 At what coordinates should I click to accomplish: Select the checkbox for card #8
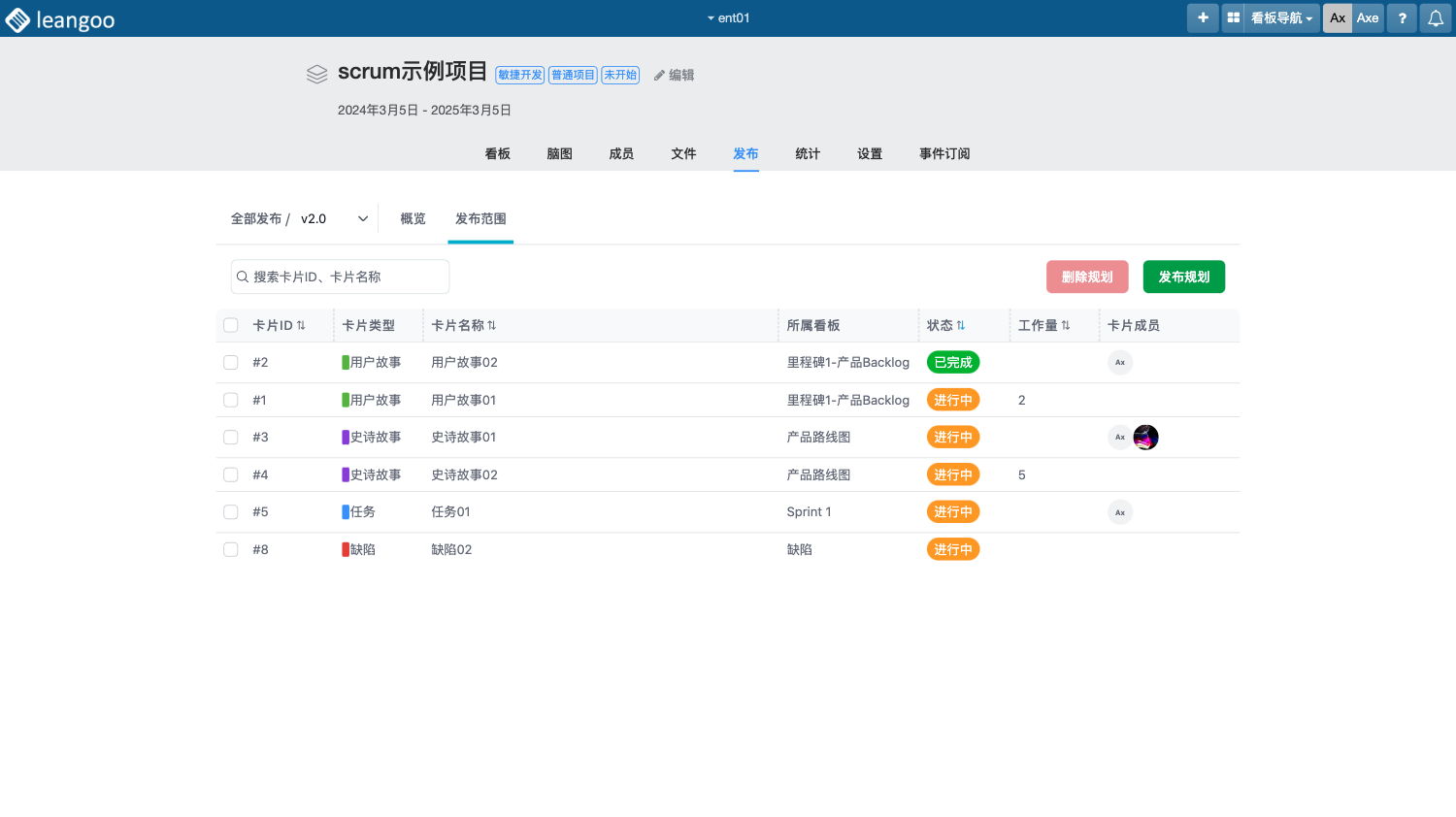click(231, 549)
